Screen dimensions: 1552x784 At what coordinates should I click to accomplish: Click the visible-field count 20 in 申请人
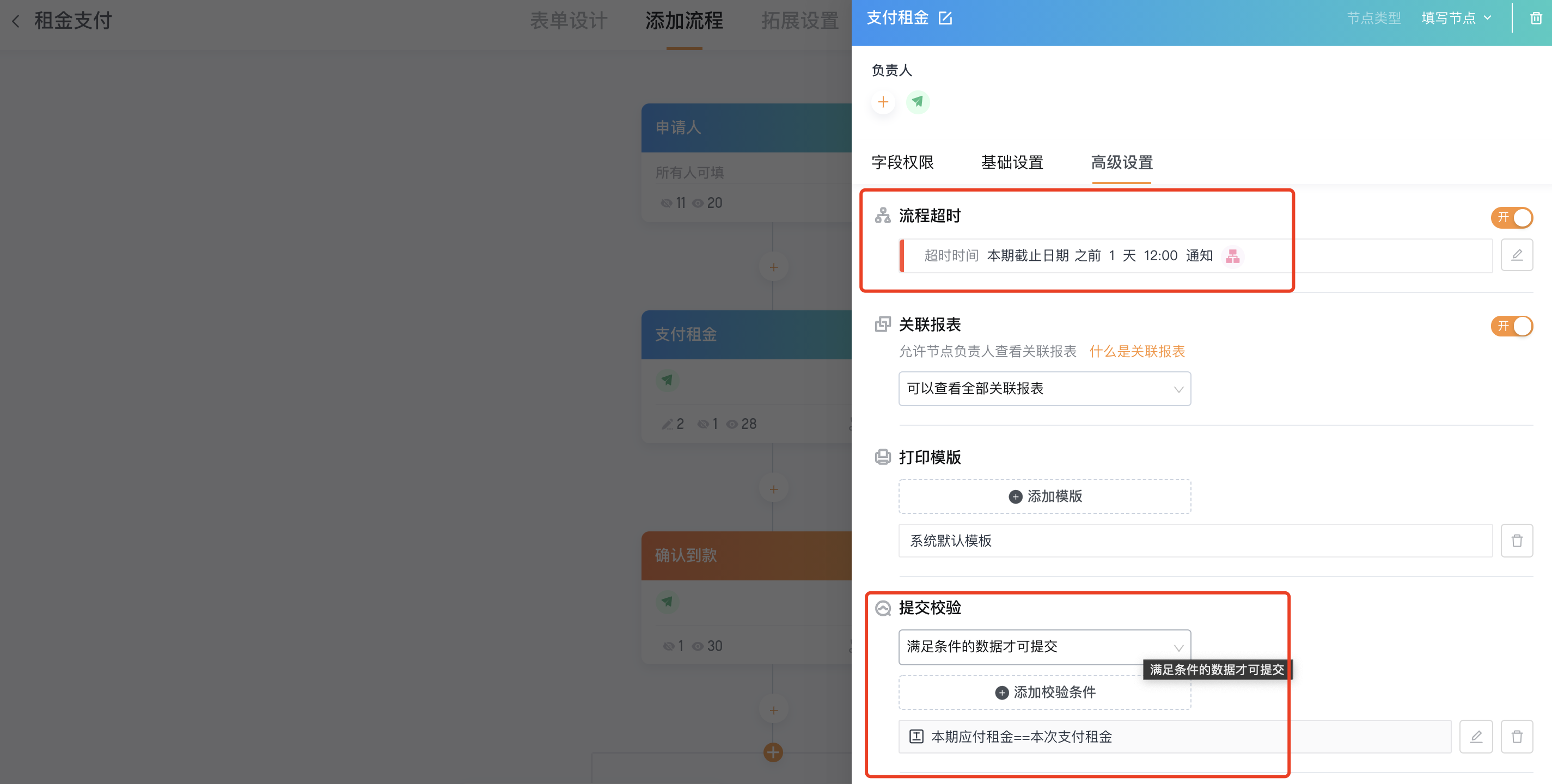click(714, 203)
